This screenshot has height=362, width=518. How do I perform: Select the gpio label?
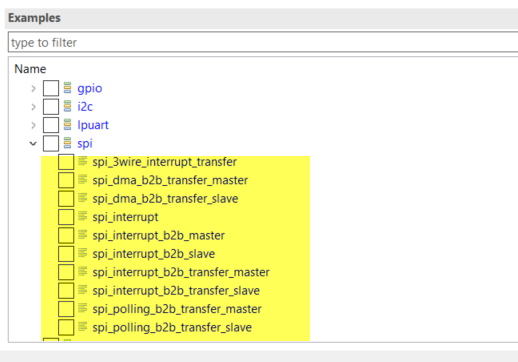click(90, 89)
